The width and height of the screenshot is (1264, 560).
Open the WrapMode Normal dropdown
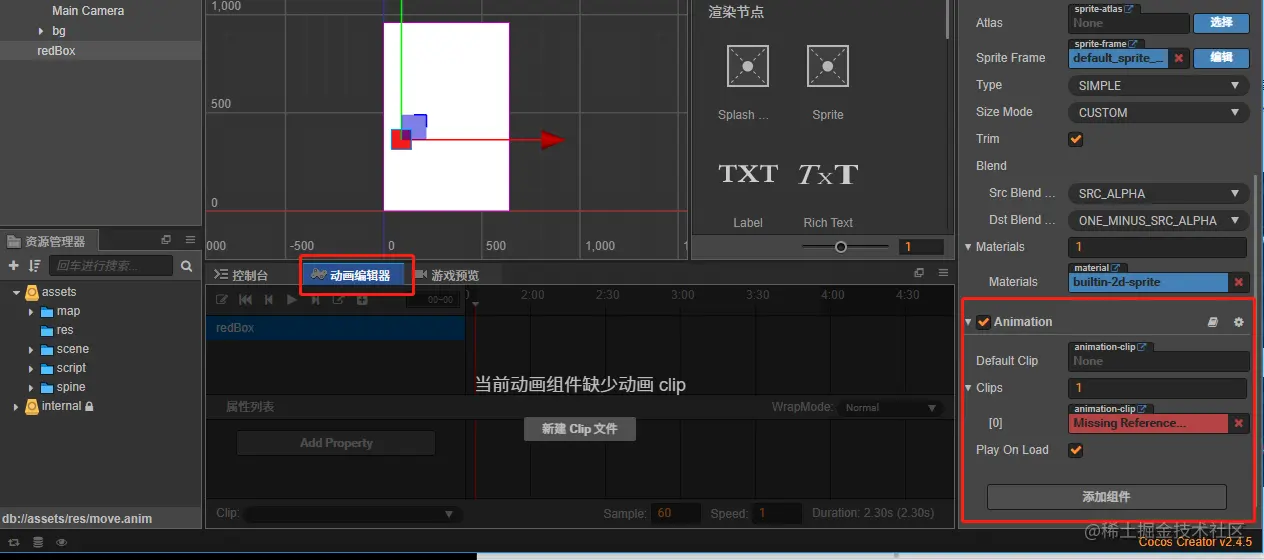coord(890,408)
